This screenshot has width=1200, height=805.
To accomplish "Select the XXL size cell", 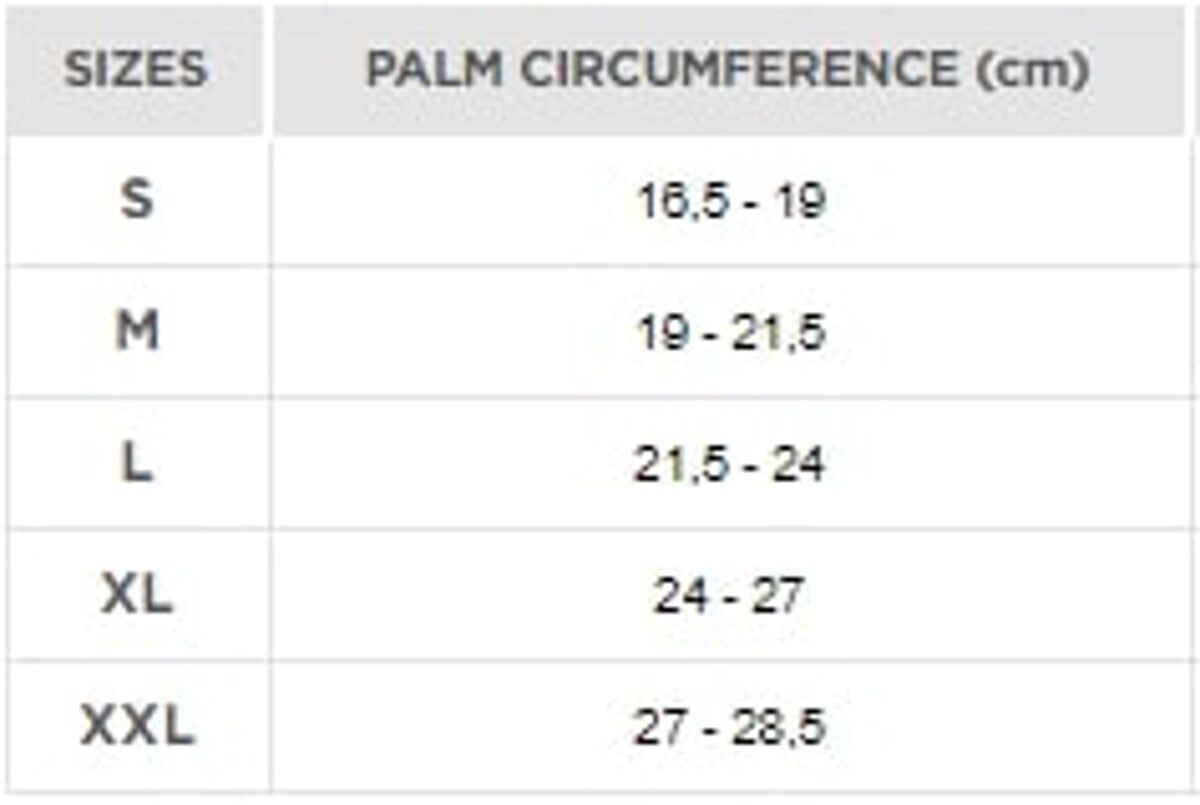I will click(x=137, y=727).
